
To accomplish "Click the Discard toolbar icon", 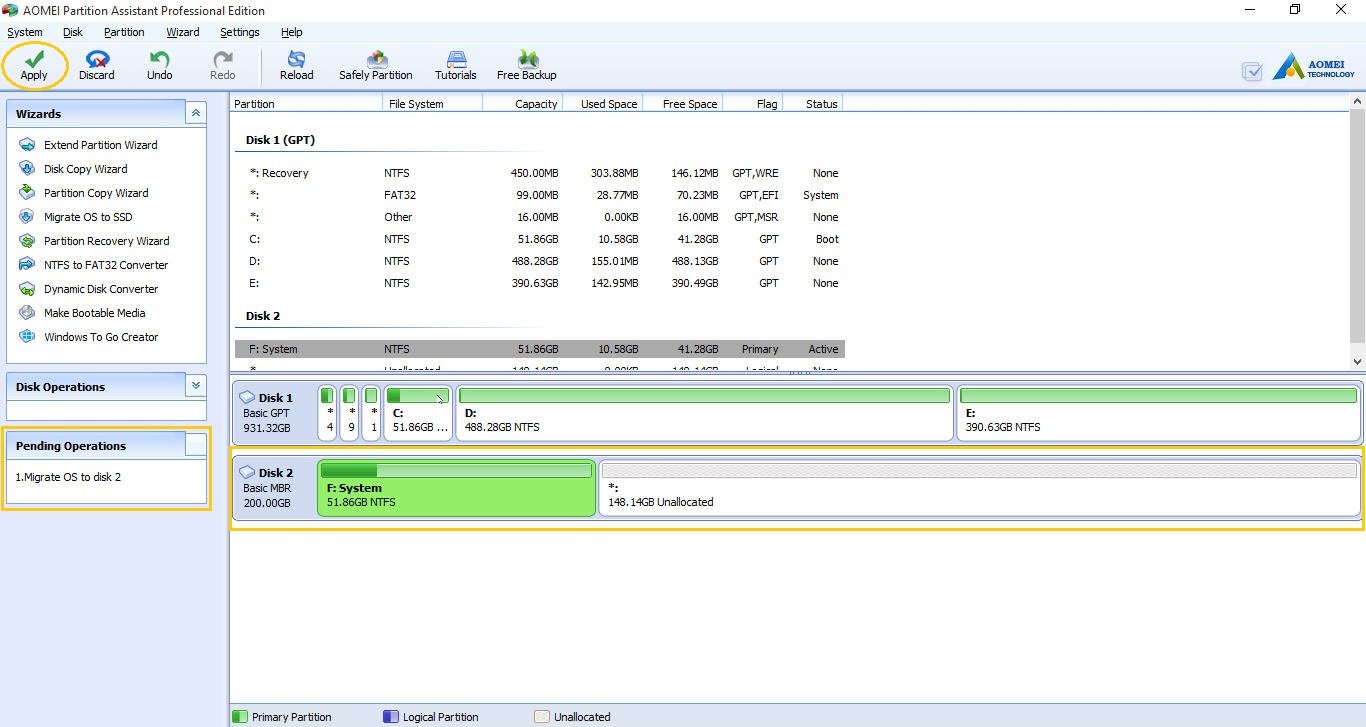I will [x=97, y=60].
